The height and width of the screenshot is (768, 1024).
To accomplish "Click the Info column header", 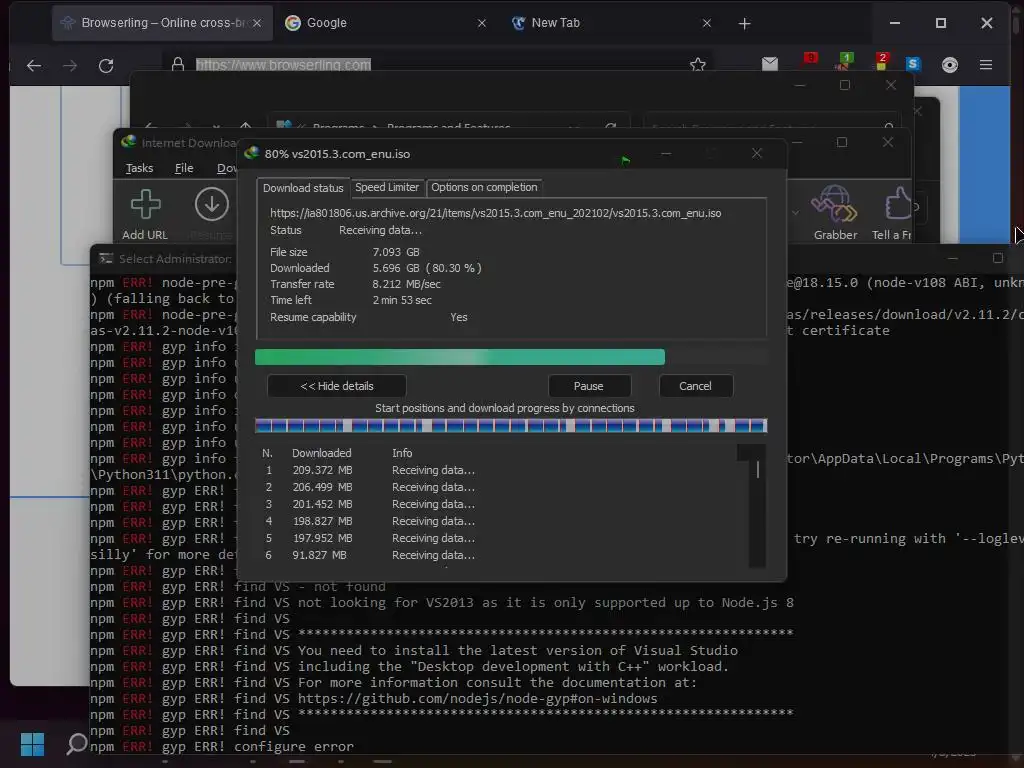I will point(402,453).
